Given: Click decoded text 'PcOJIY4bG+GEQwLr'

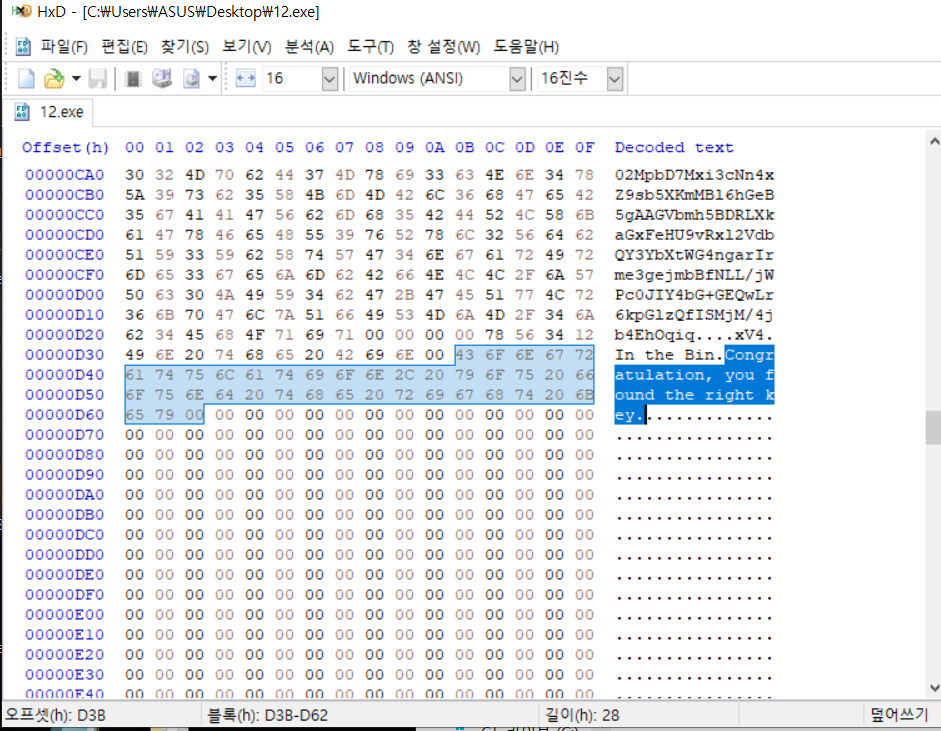Looking at the screenshot, I should coord(694,295).
